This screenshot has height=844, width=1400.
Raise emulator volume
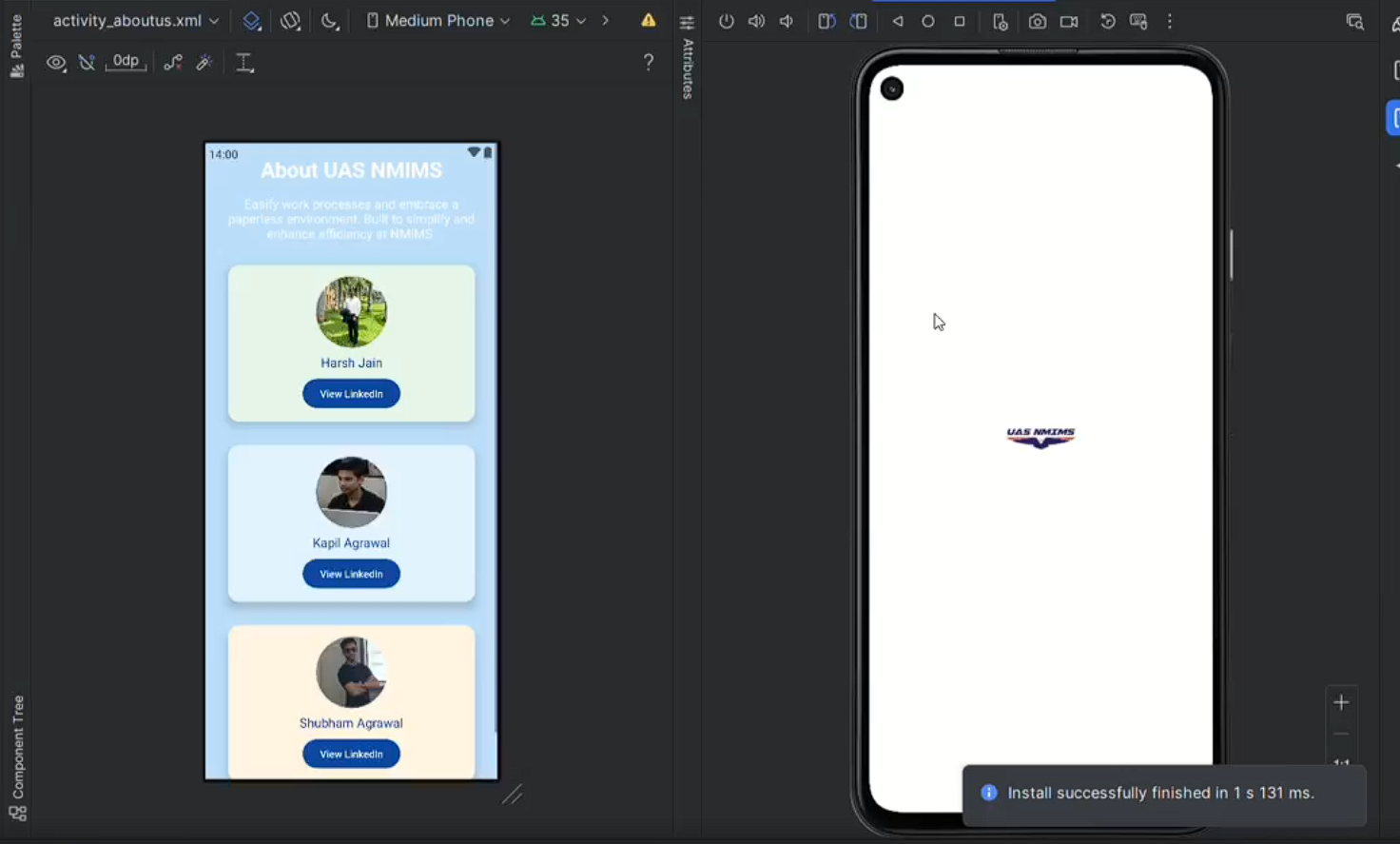coord(756,21)
